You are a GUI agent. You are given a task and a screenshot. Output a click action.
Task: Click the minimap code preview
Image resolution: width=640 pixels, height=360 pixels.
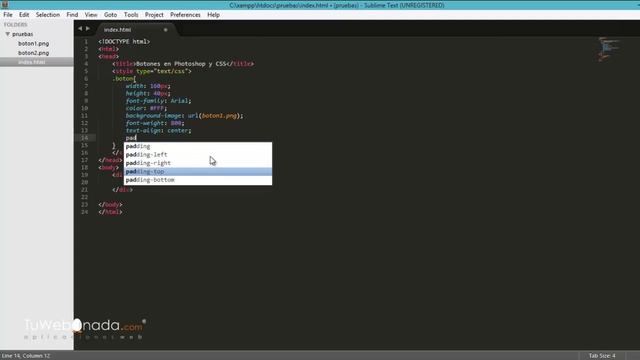pos(608,49)
